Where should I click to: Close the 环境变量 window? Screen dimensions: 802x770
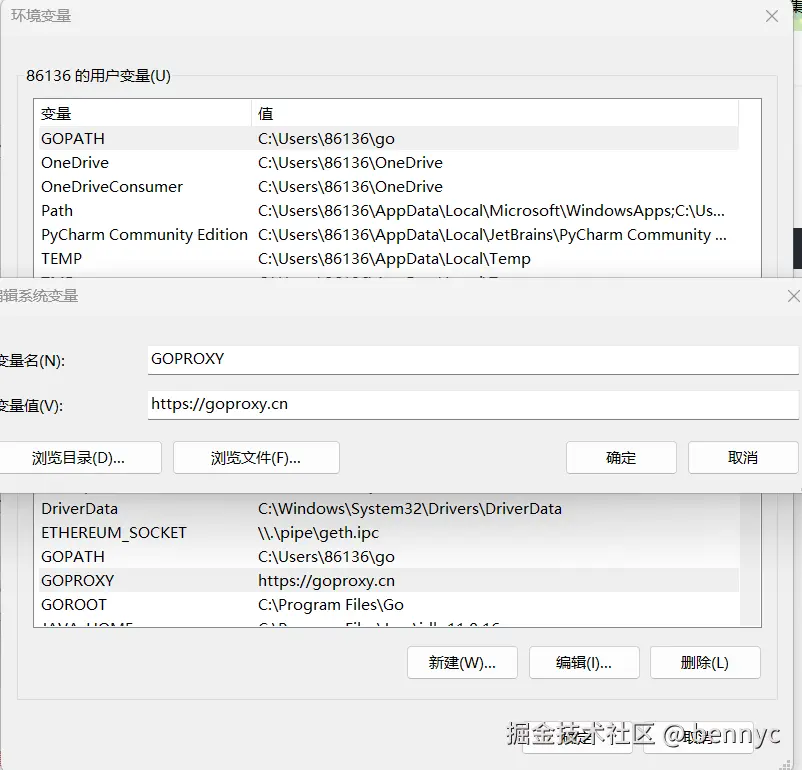772,16
